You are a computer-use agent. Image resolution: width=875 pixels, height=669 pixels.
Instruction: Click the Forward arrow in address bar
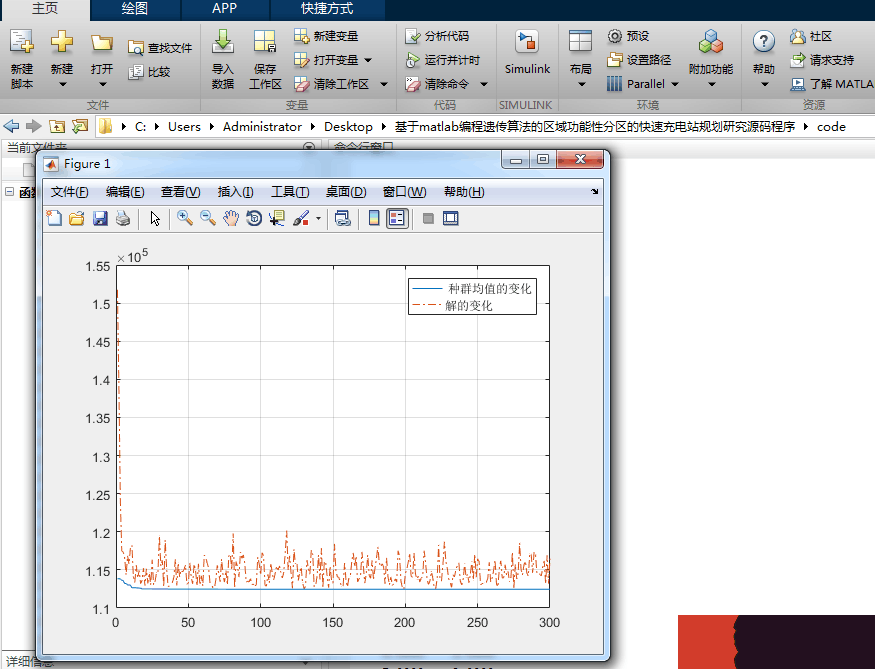[34, 127]
